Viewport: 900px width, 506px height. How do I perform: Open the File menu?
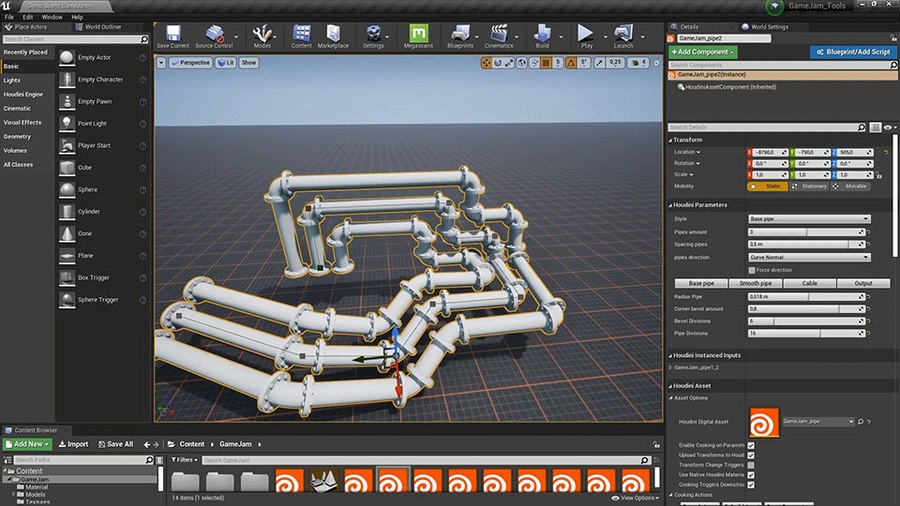(9, 17)
